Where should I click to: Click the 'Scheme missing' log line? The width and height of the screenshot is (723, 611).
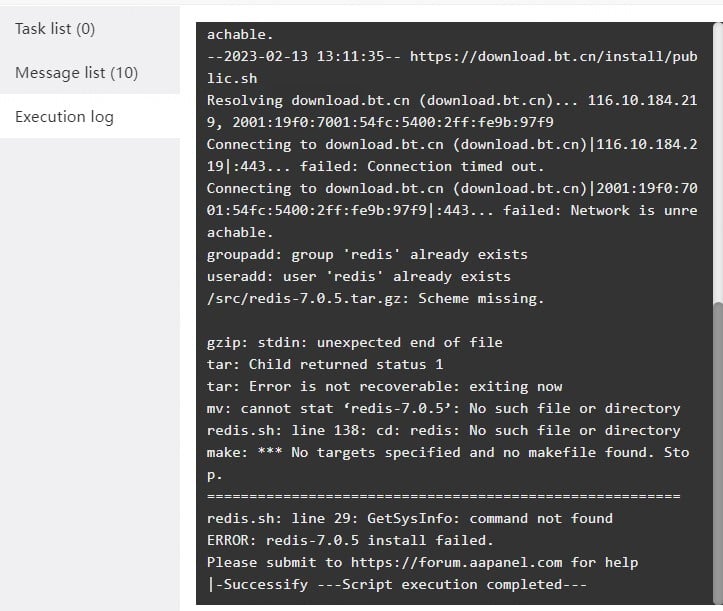click(375, 299)
